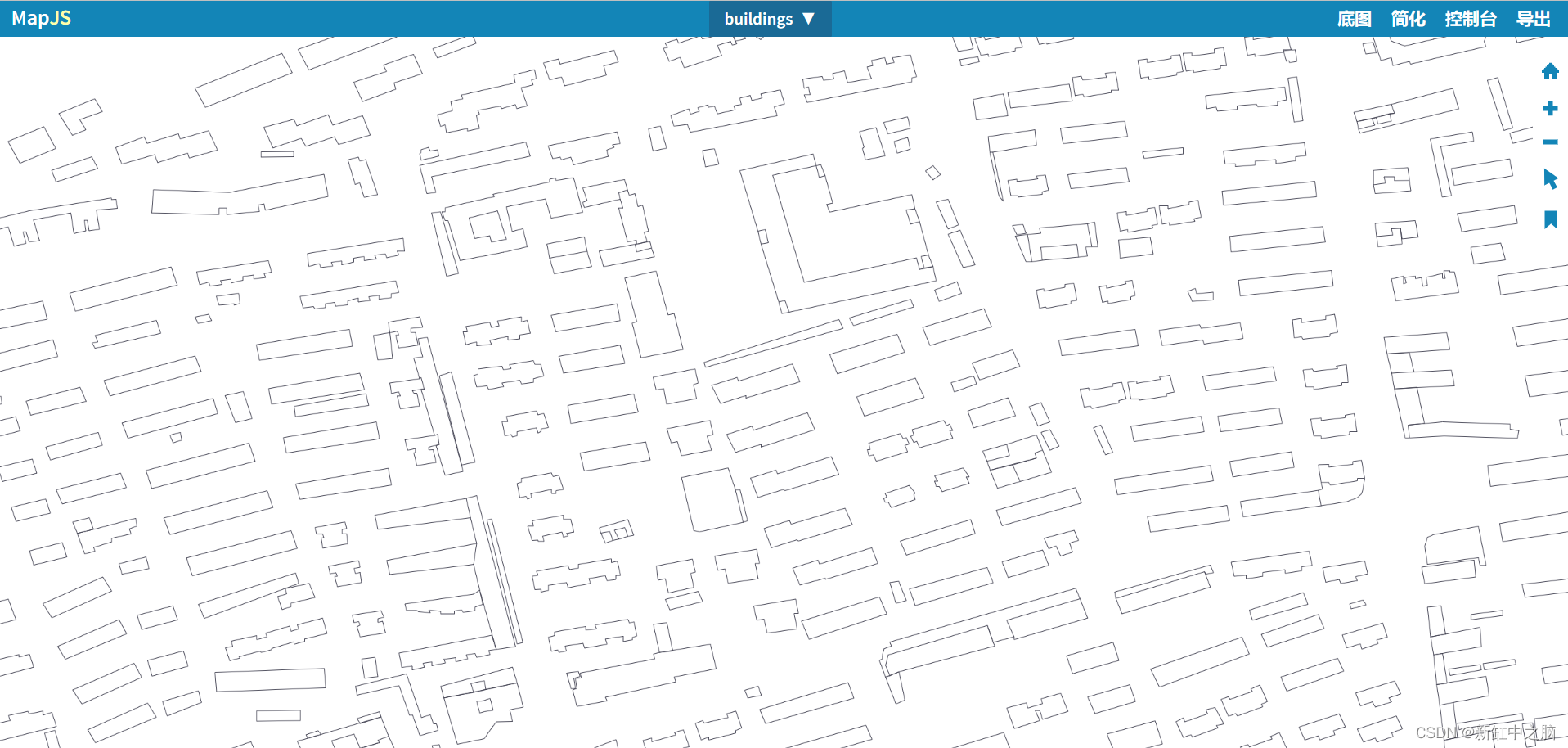Screen dimensions: 1568x748
Task: Select the arrow pointer tool
Action: [1550, 179]
